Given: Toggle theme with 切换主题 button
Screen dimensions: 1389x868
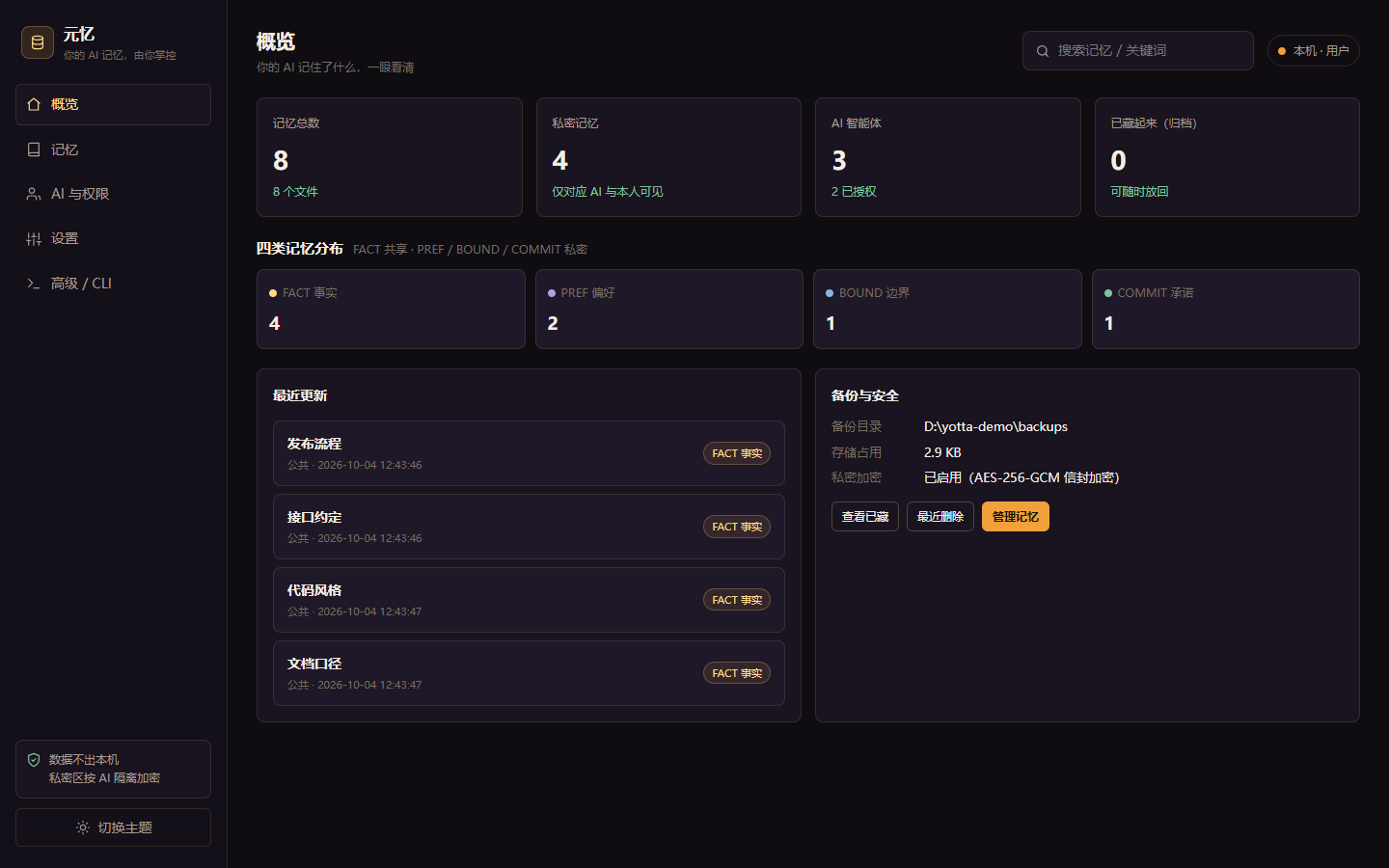Looking at the screenshot, I should click(x=113, y=827).
